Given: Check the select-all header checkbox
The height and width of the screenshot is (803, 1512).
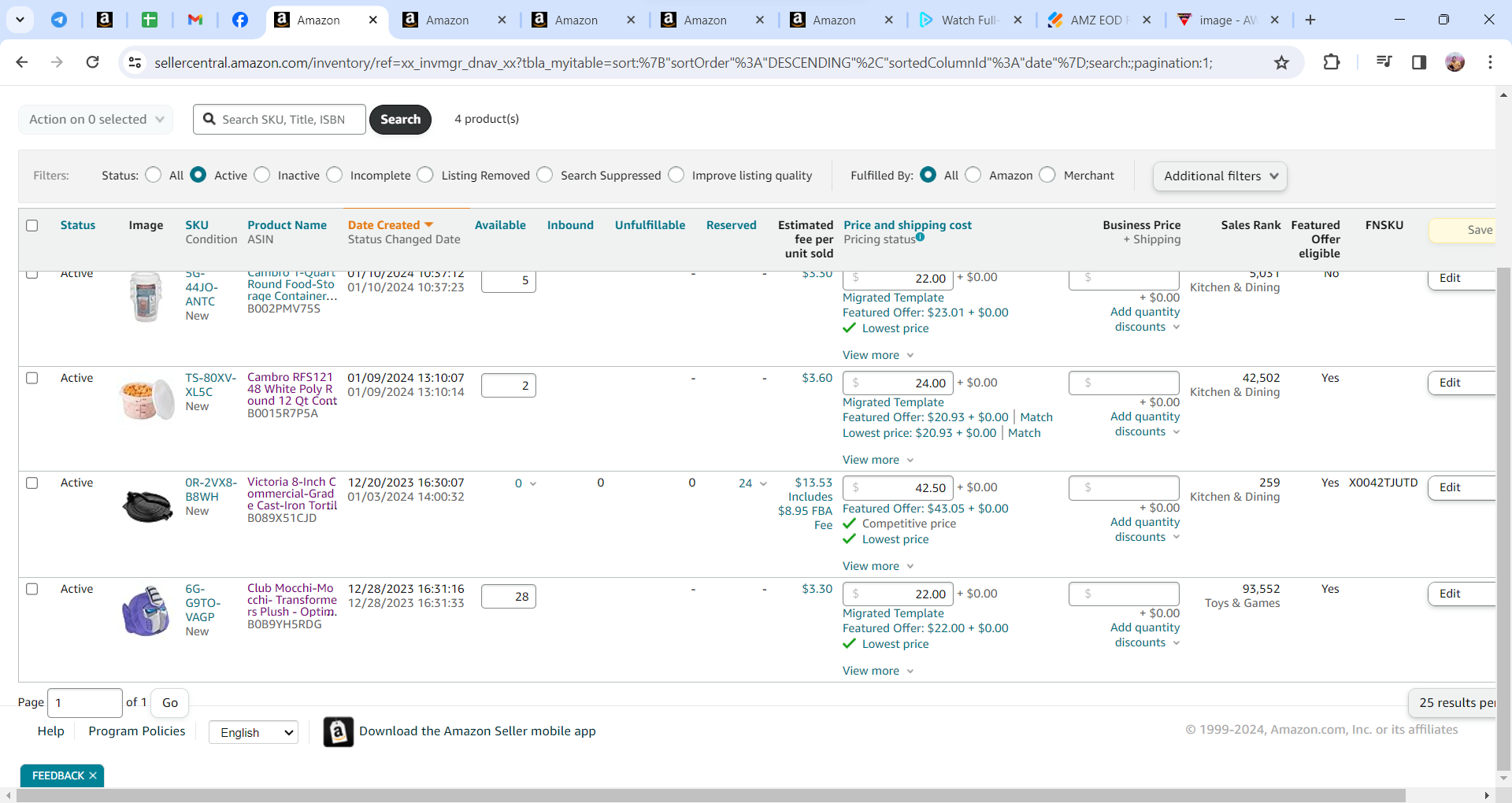Looking at the screenshot, I should pyautogui.click(x=32, y=225).
